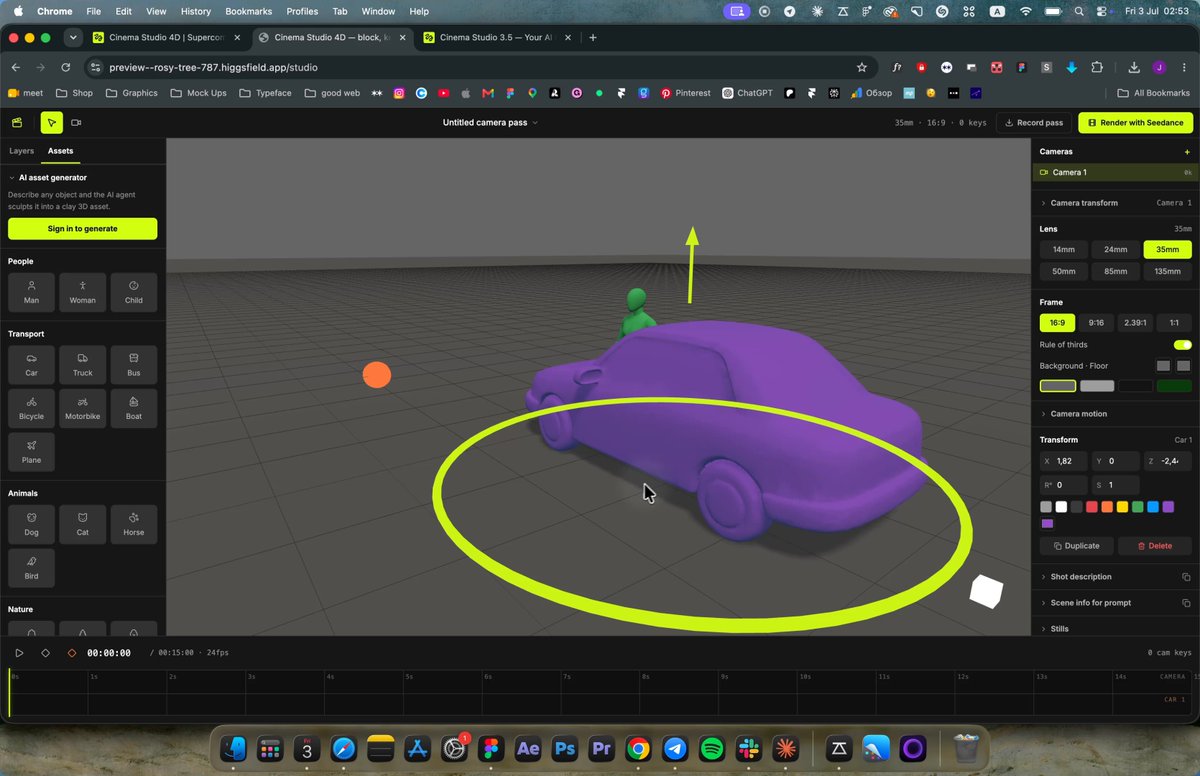This screenshot has height=776, width=1200.
Task: Bookmark this page with the star icon
Action: point(862,67)
